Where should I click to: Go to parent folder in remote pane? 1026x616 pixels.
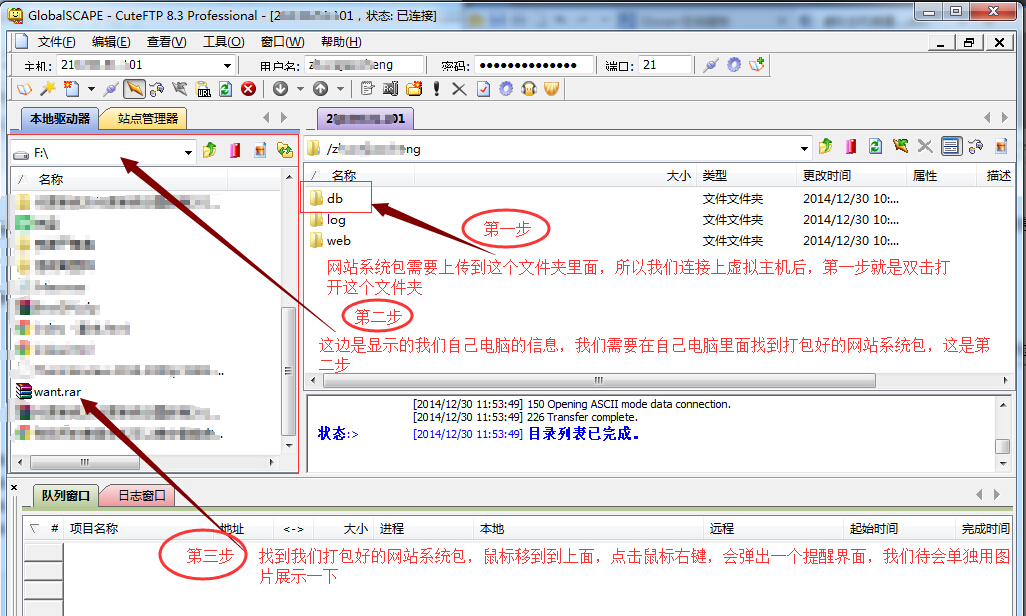tap(826, 147)
